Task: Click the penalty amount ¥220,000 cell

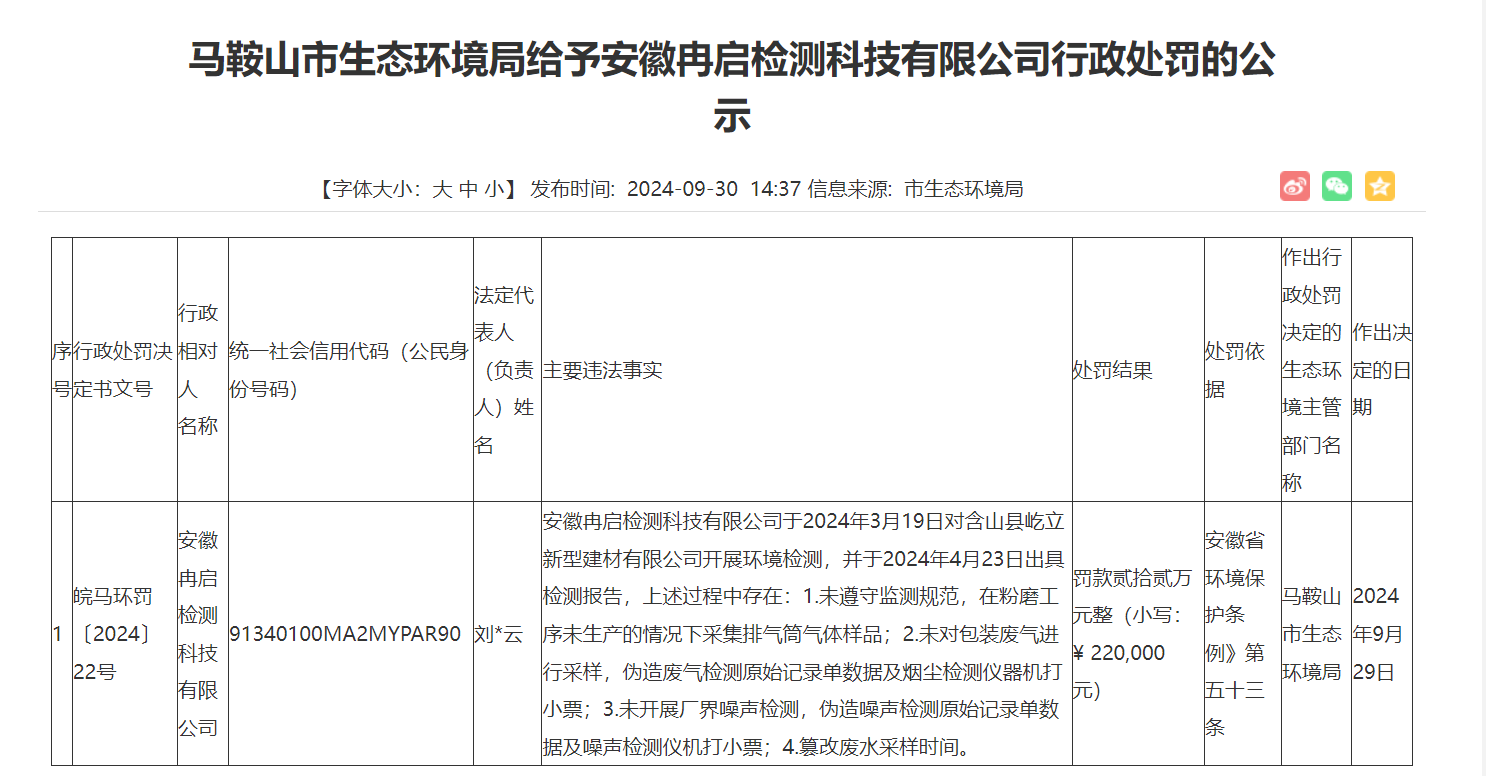Action: 1138,634
